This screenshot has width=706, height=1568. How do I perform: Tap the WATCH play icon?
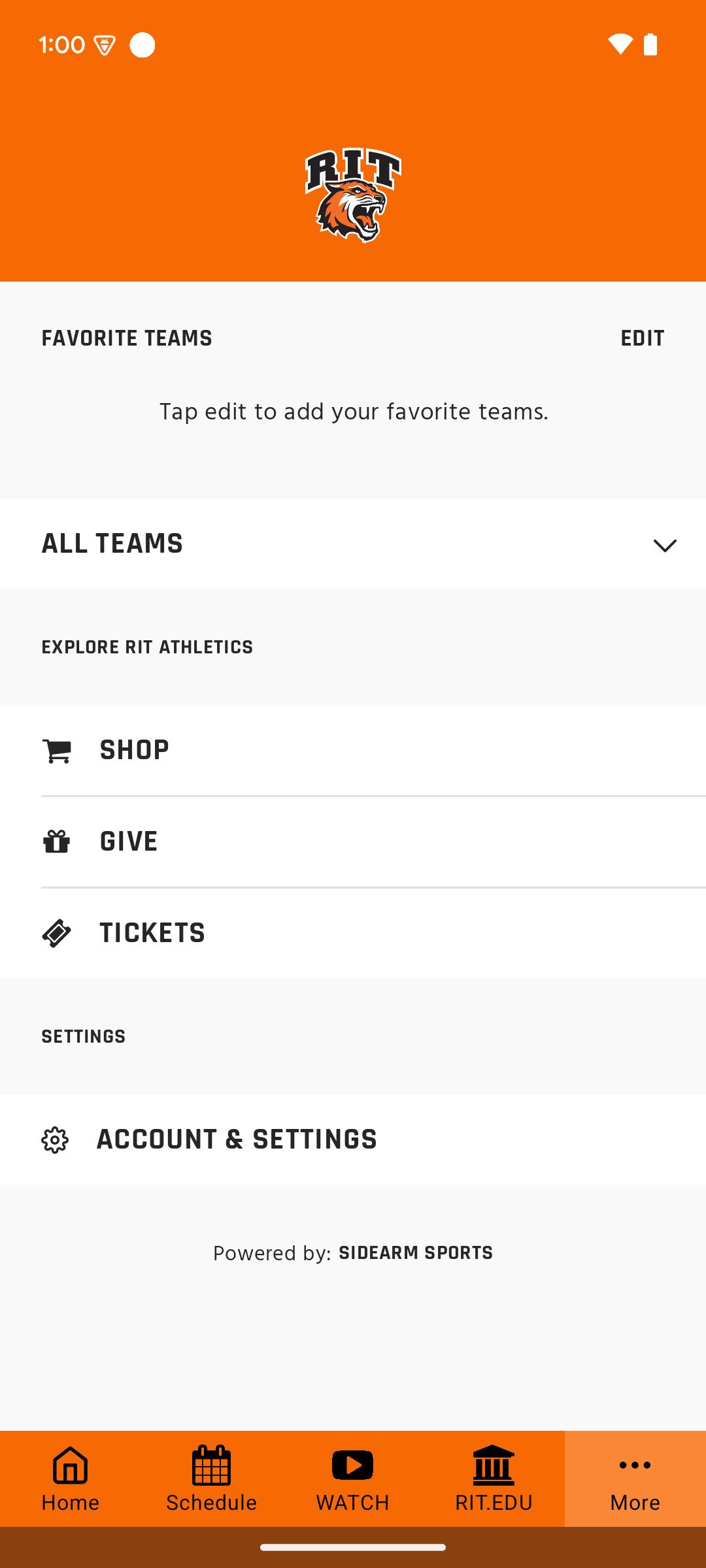pyautogui.click(x=353, y=1465)
